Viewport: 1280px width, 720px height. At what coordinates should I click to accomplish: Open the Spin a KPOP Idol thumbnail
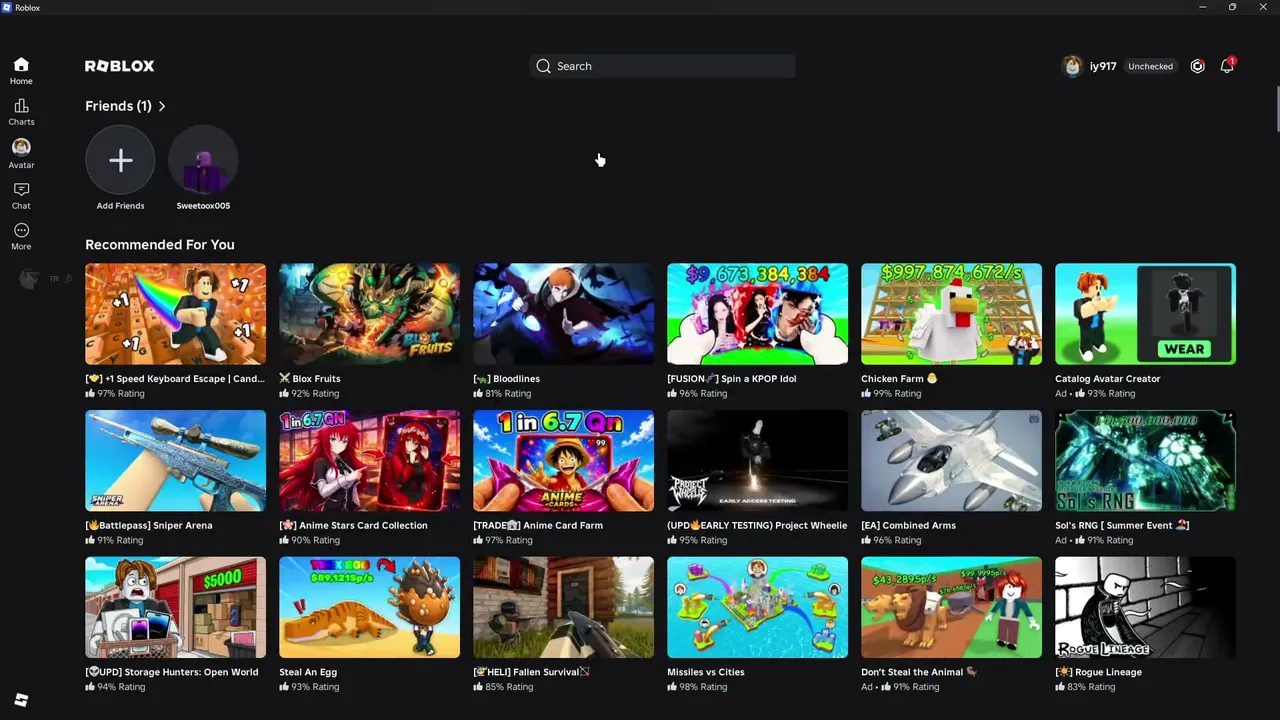(x=757, y=314)
